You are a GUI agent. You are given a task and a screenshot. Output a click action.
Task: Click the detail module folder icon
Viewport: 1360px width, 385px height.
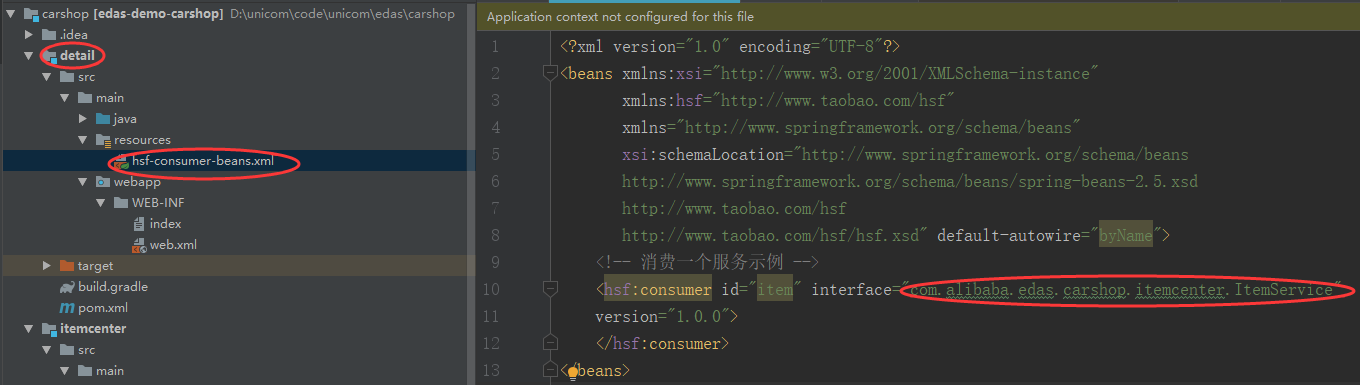click(x=49, y=56)
